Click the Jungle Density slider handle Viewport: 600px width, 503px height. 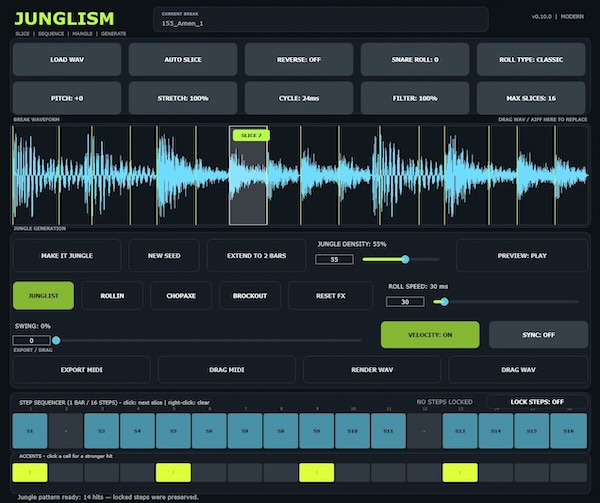pyautogui.click(x=405, y=260)
